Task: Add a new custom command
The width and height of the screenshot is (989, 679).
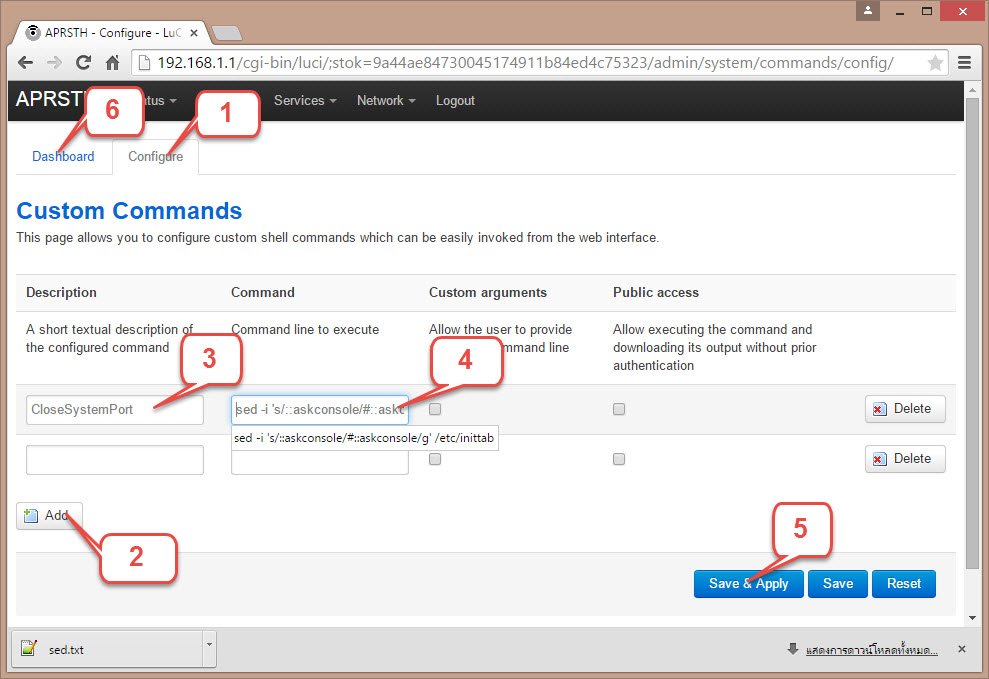Action: click(49, 516)
